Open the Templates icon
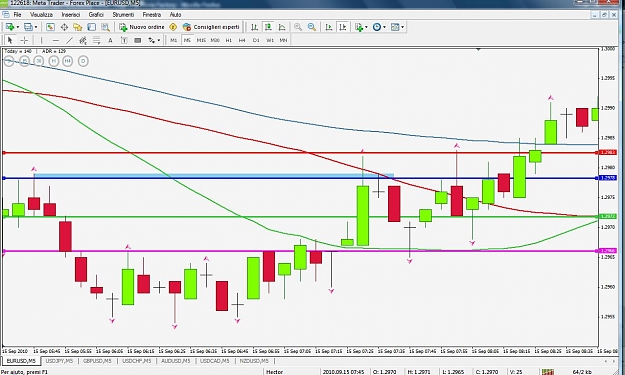 pos(395,27)
